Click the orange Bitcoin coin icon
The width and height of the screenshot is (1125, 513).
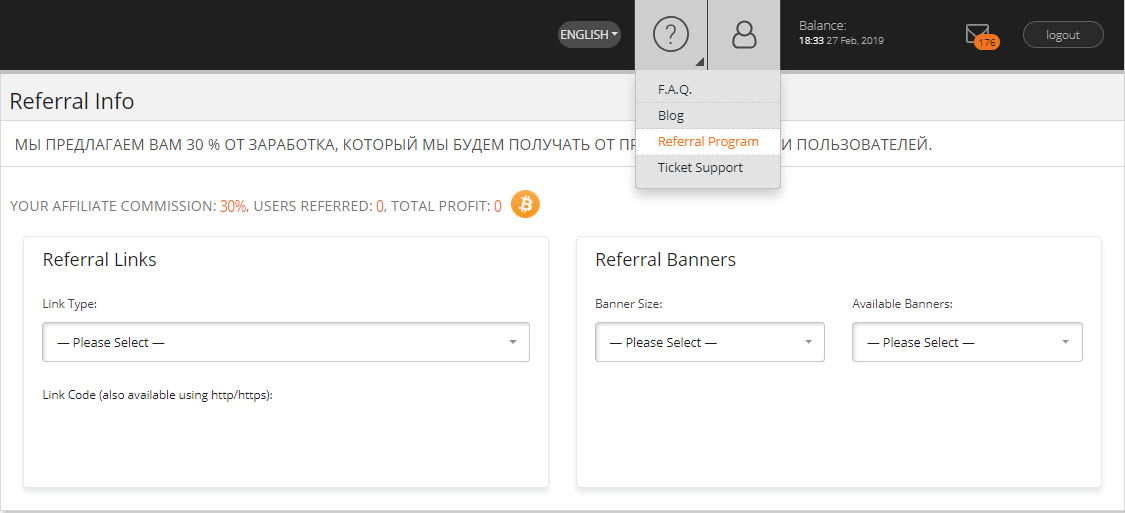525,205
